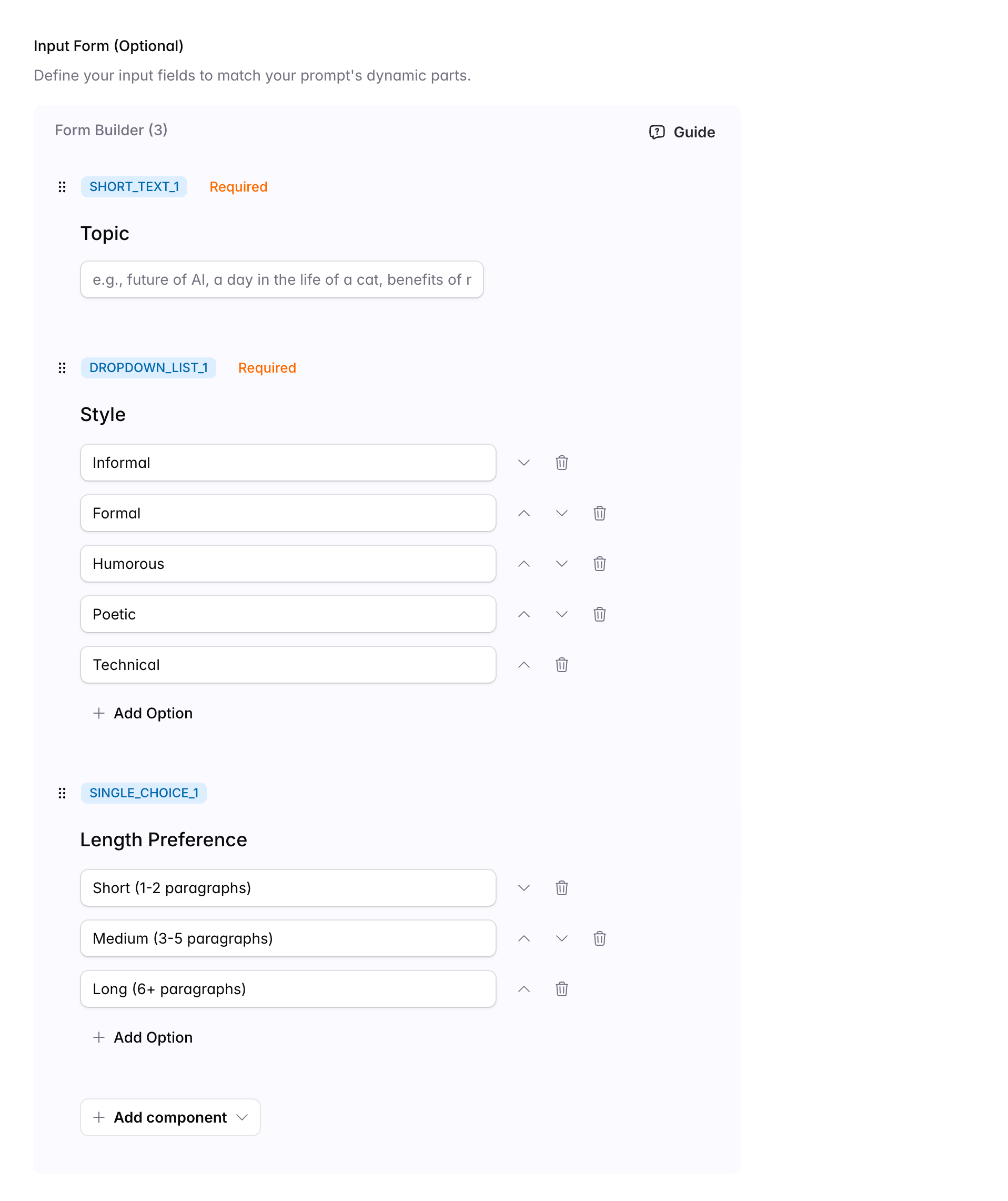Add option under the Style dropdown list

[x=143, y=713]
